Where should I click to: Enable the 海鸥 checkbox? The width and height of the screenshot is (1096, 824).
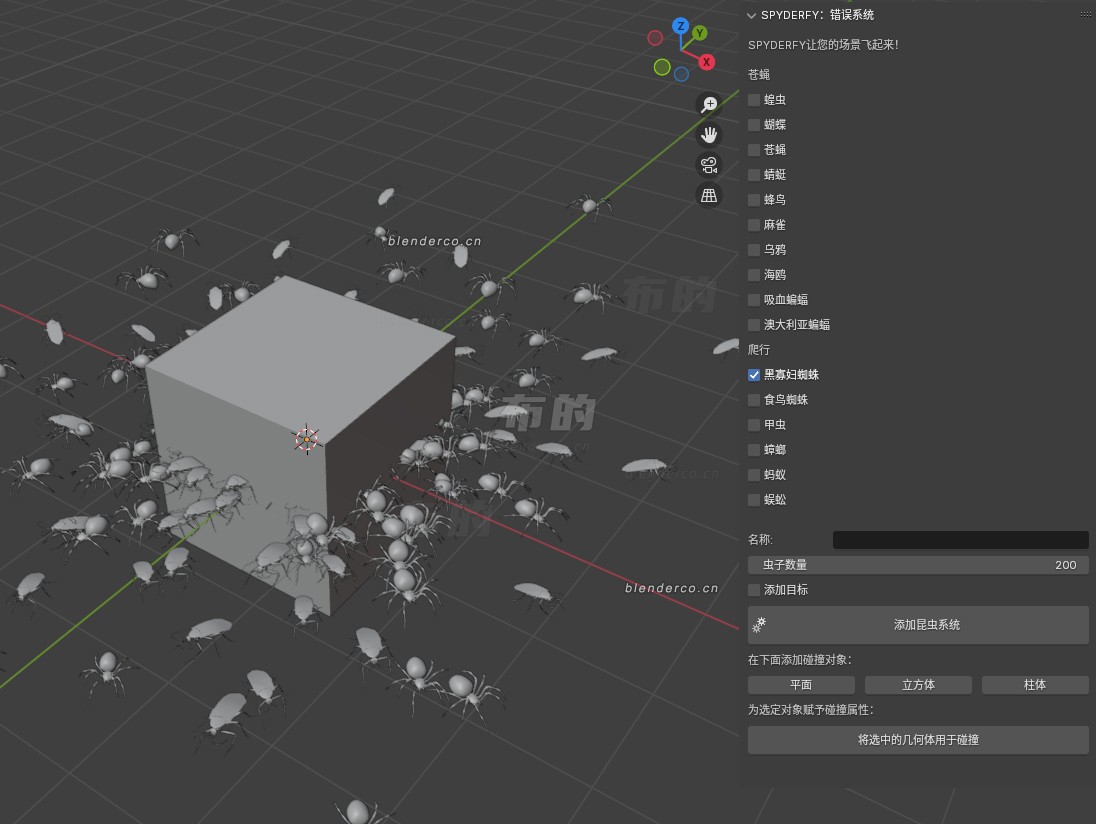click(754, 275)
